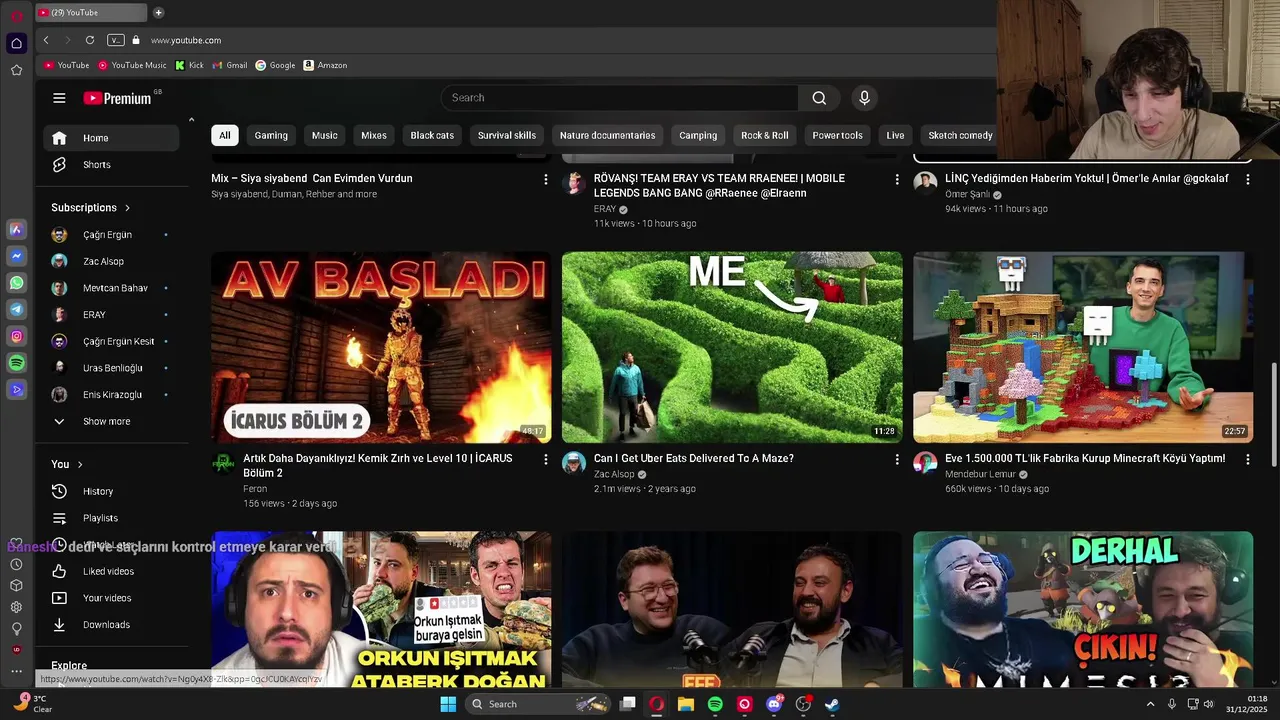Image resolution: width=1280 pixels, height=720 pixels.
Task: Open Discord from the Windows taskbar
Action: click(774, 704)
